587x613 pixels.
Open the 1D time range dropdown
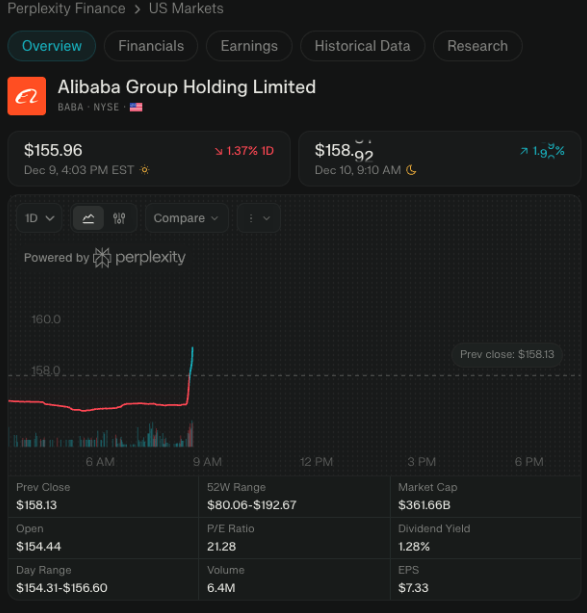coord(39,218)
